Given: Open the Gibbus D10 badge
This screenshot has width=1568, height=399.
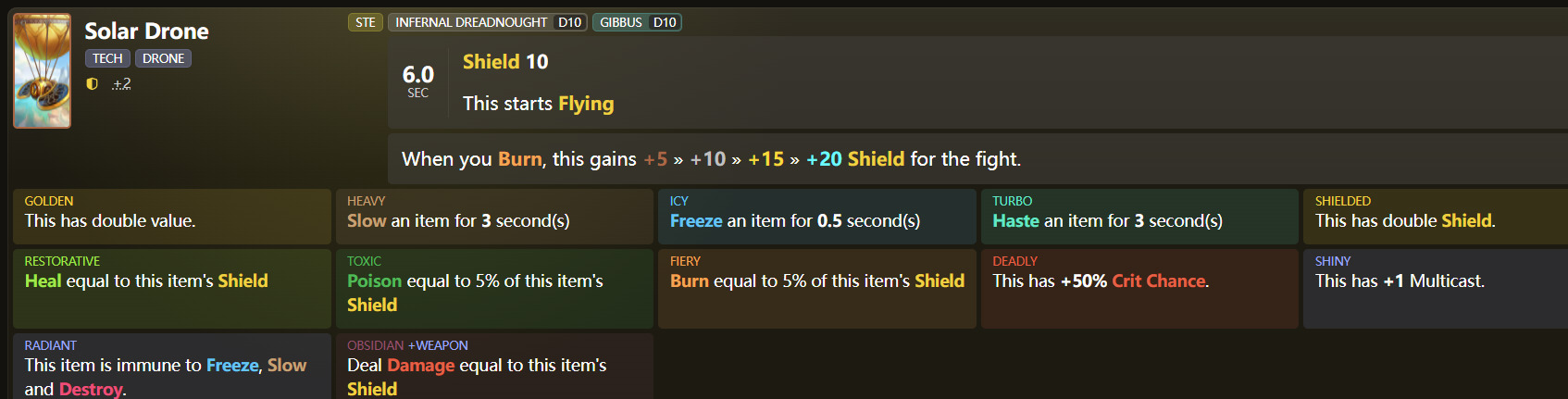Looking at the screenshot, I should (637, 22).
